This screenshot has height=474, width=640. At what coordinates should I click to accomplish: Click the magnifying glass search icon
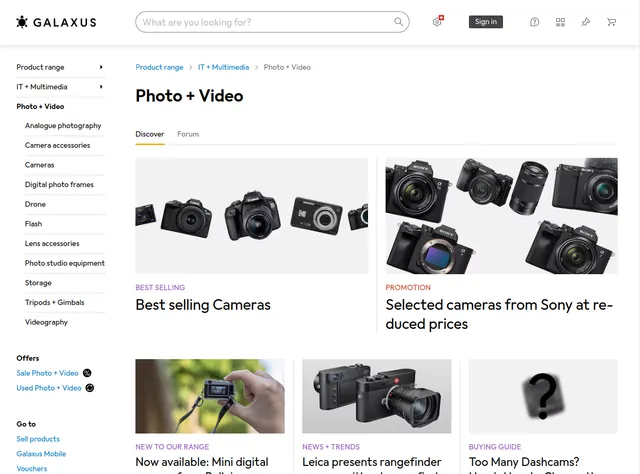click(399, 22)
